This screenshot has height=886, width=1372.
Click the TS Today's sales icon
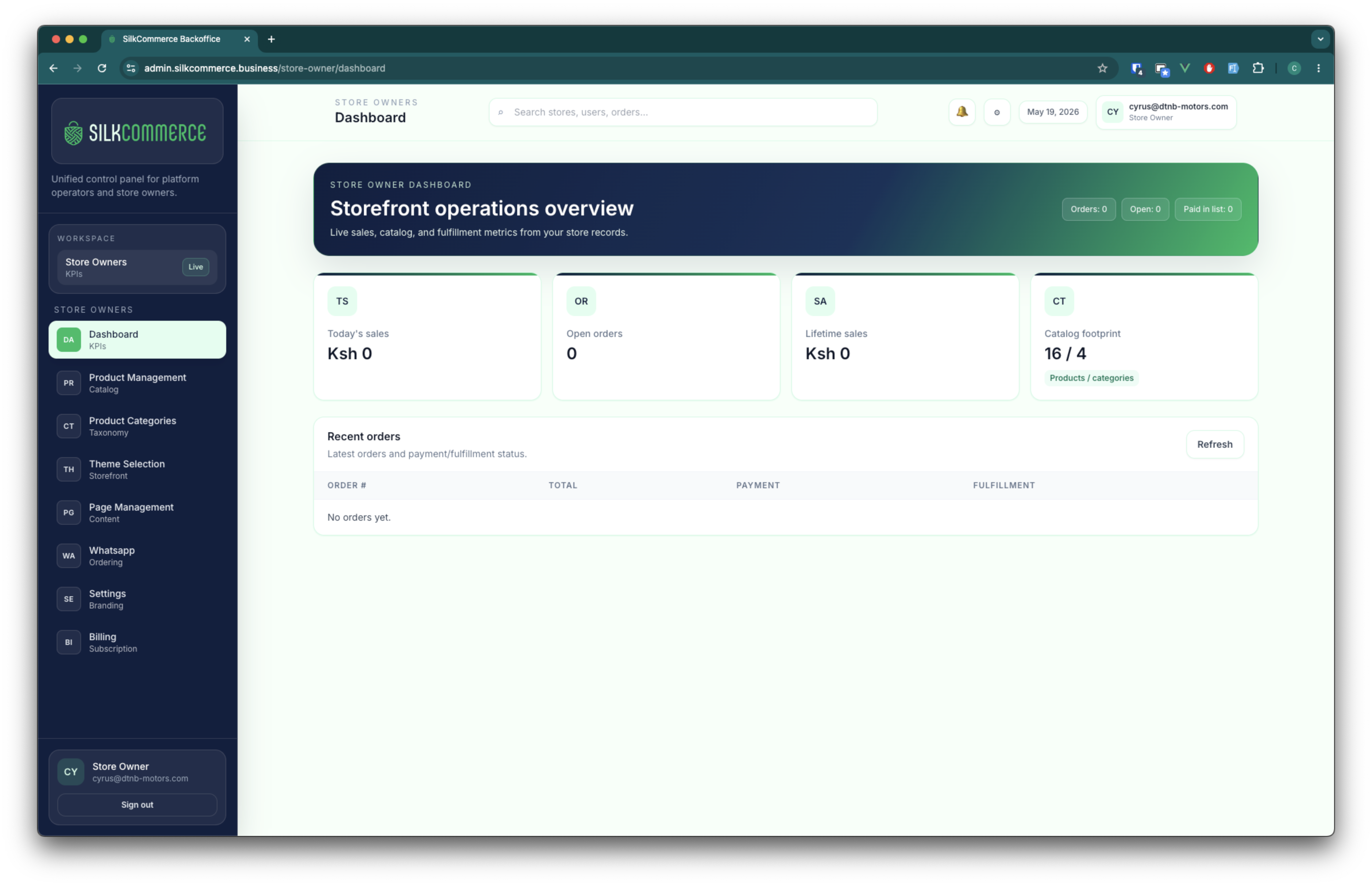tap(342, 301)
